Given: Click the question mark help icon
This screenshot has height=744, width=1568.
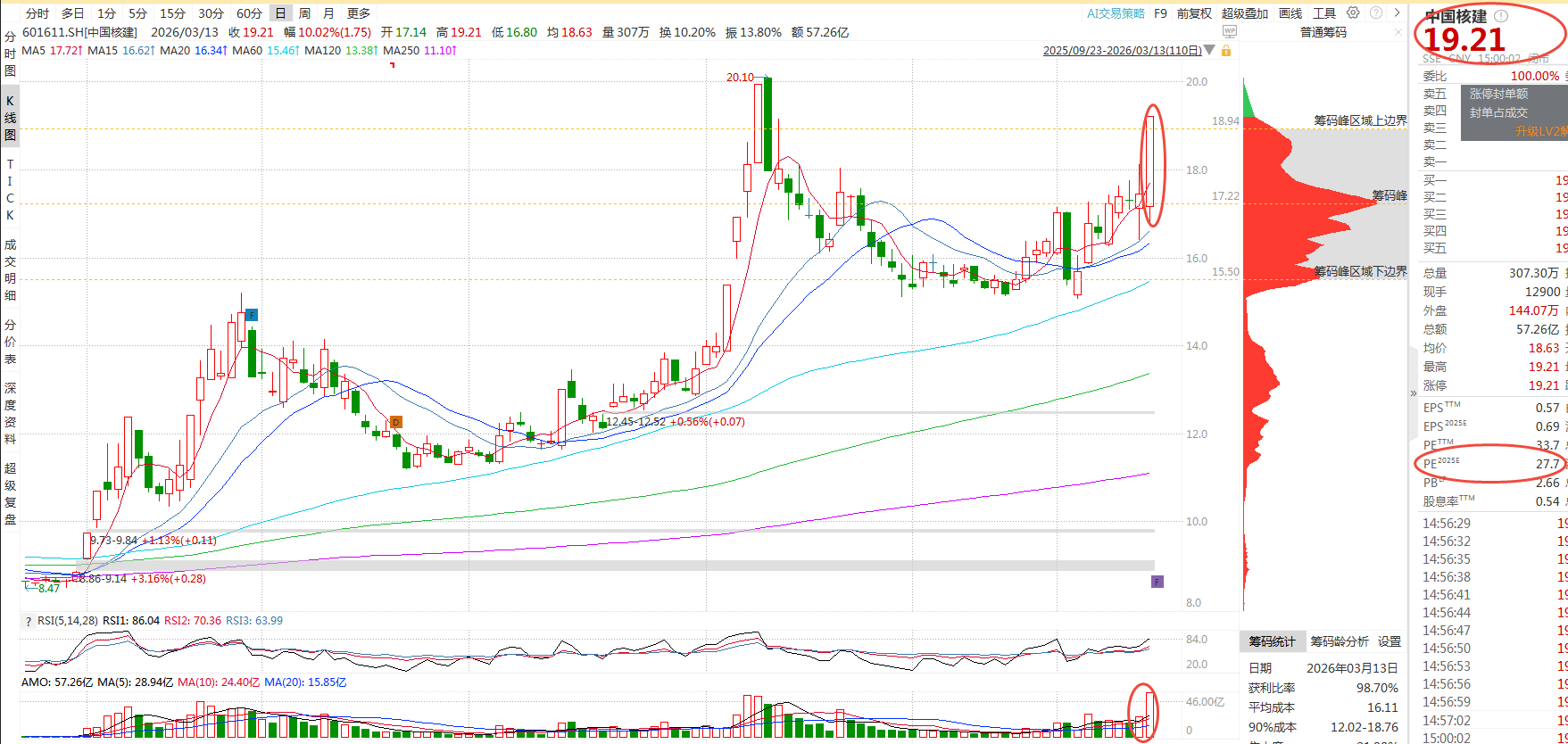Looking at the screenshot, I should click(1375, 12).
